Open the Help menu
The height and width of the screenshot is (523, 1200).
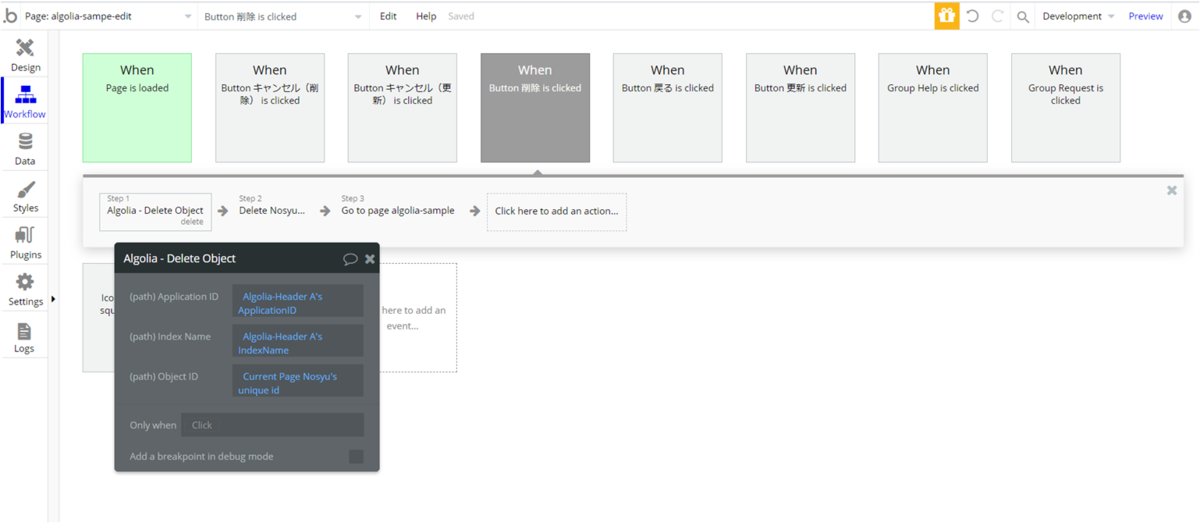(426, 16)
